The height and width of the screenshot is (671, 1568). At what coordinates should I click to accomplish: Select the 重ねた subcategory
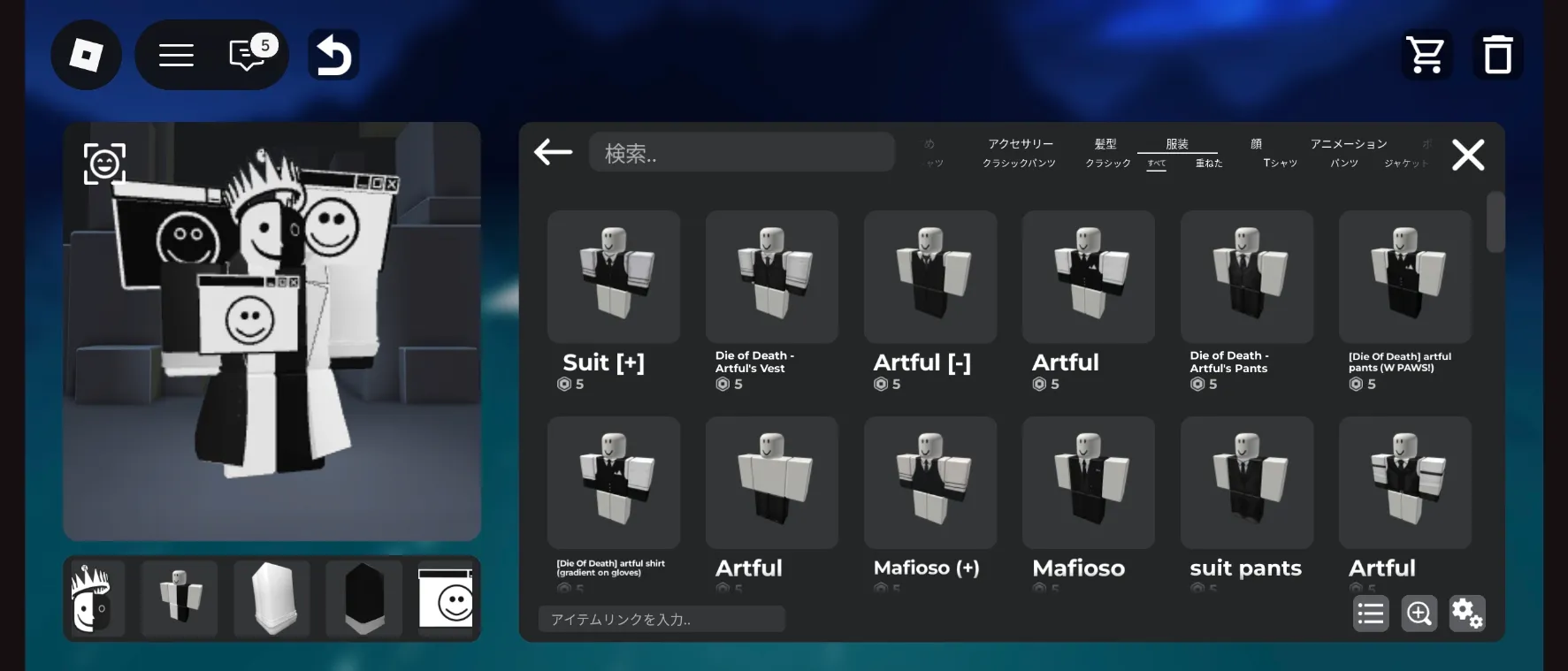[x=1209, y=164]
